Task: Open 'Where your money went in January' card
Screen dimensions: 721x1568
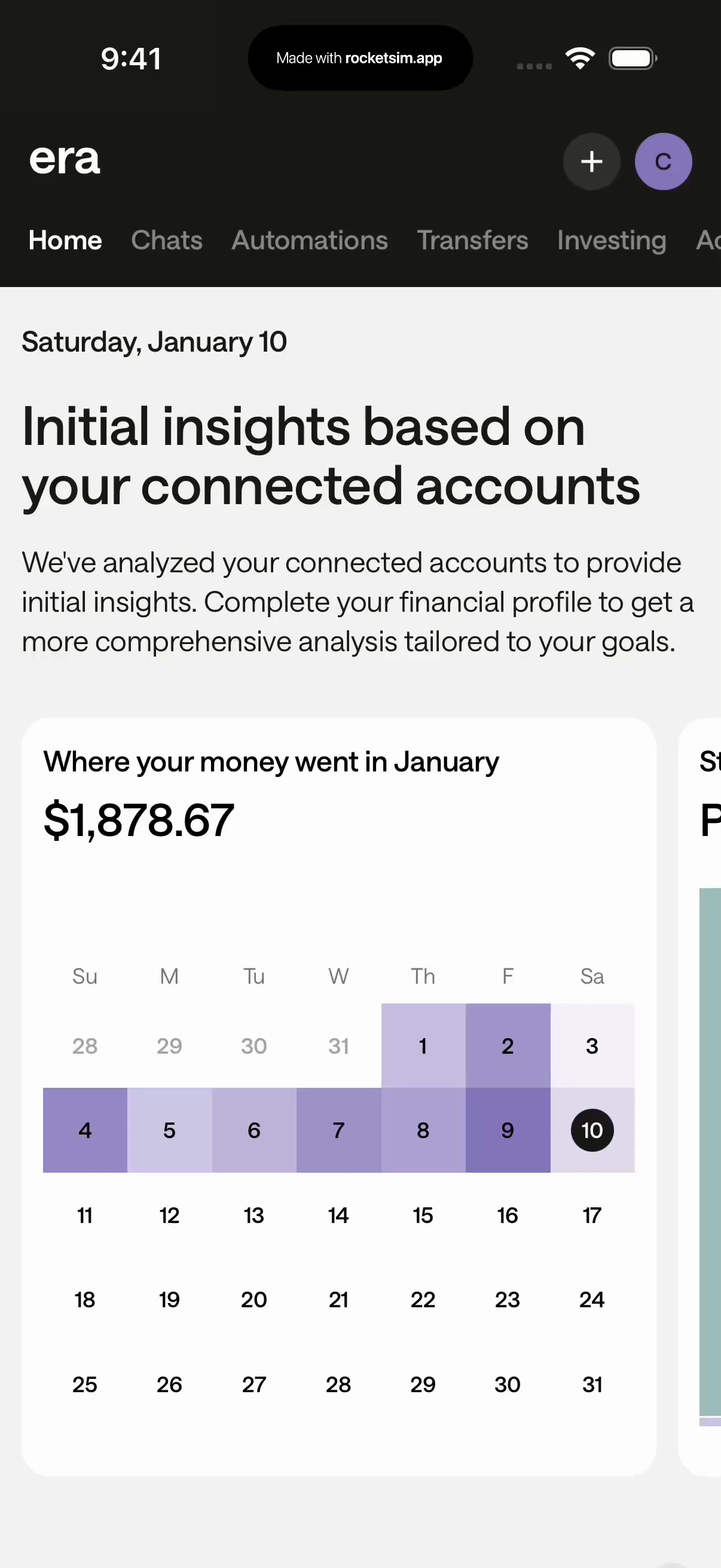Action: pyautogui.click(x=271, y=762)
